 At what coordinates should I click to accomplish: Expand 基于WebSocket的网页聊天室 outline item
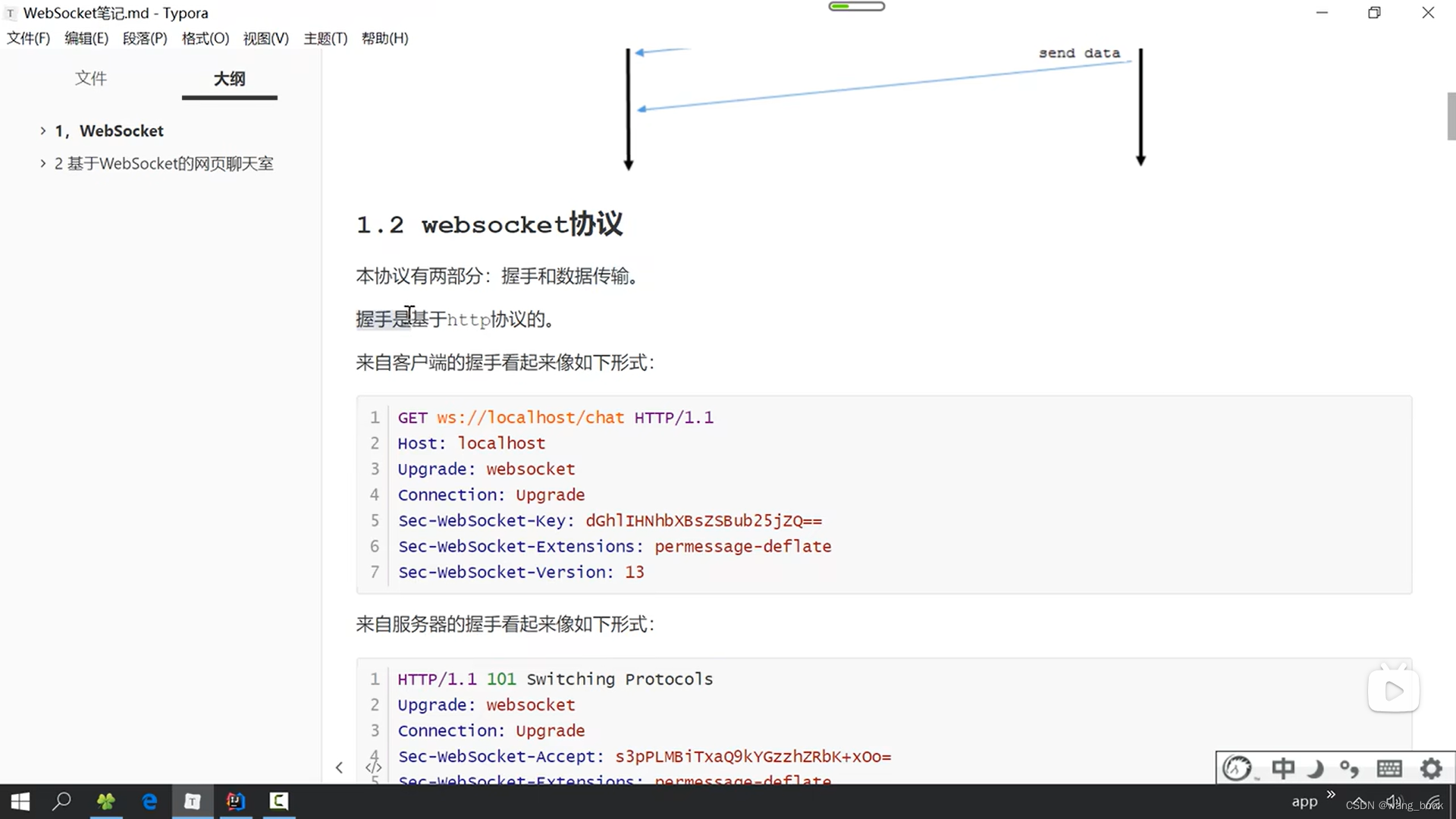[x=43, y=163]
